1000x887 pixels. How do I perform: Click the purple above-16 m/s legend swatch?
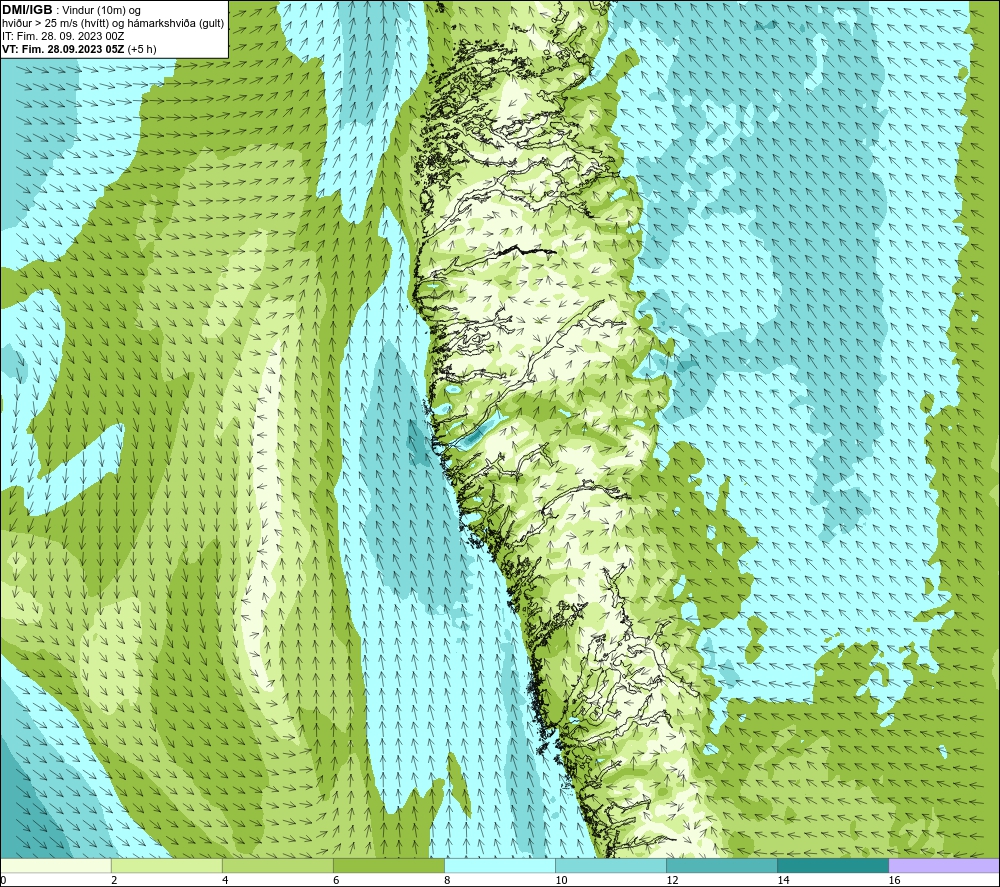(x=944, y=865)
